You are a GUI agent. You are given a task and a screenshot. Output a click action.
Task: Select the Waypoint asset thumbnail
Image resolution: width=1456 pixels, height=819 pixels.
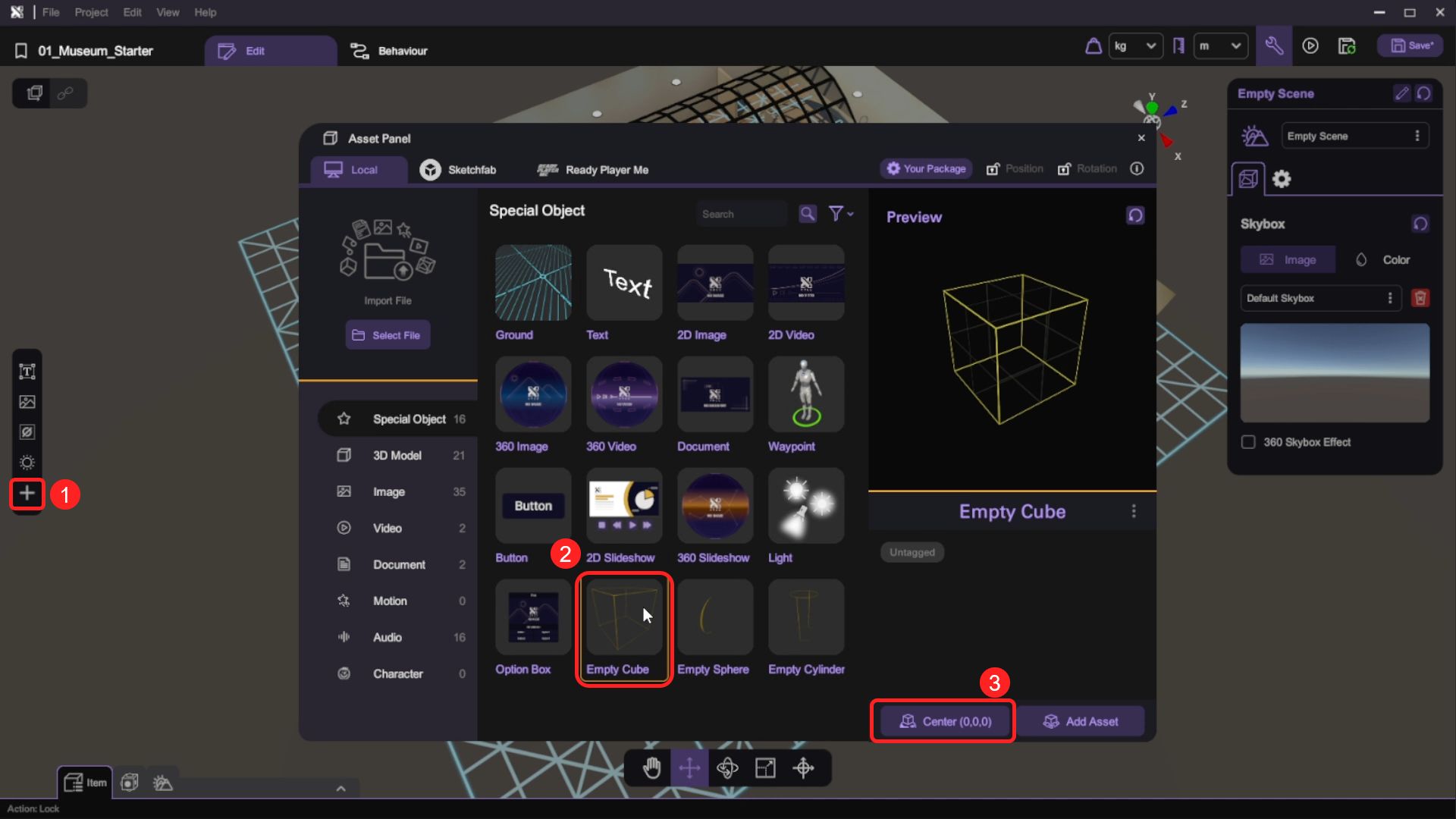806,394
